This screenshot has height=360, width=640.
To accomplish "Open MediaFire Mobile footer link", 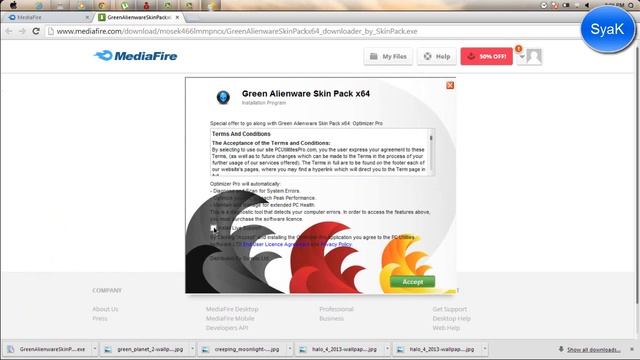I will pos(230,318).
